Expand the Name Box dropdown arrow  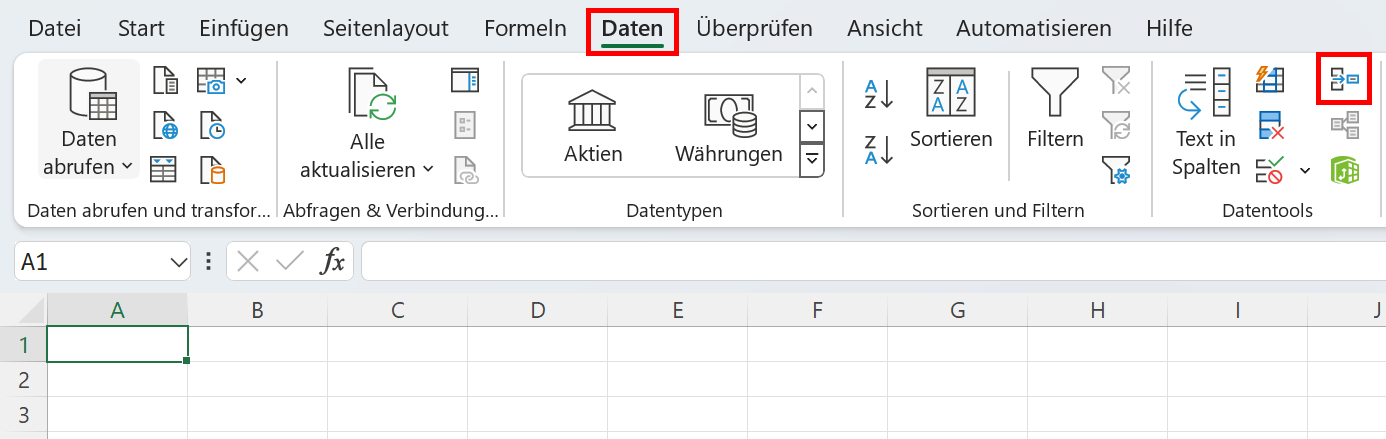click(x=179, y=262)
